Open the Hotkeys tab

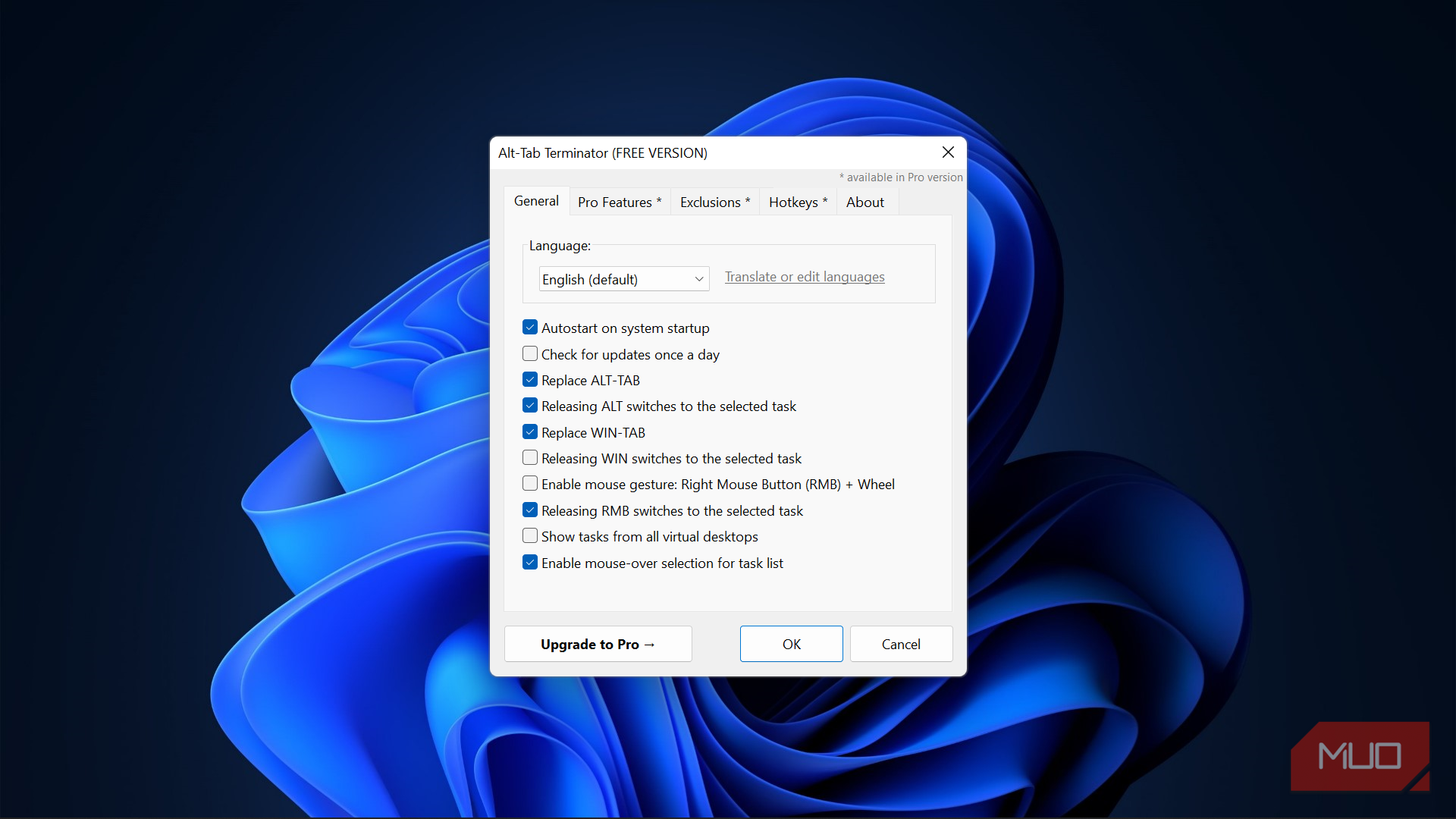[798, 202]
